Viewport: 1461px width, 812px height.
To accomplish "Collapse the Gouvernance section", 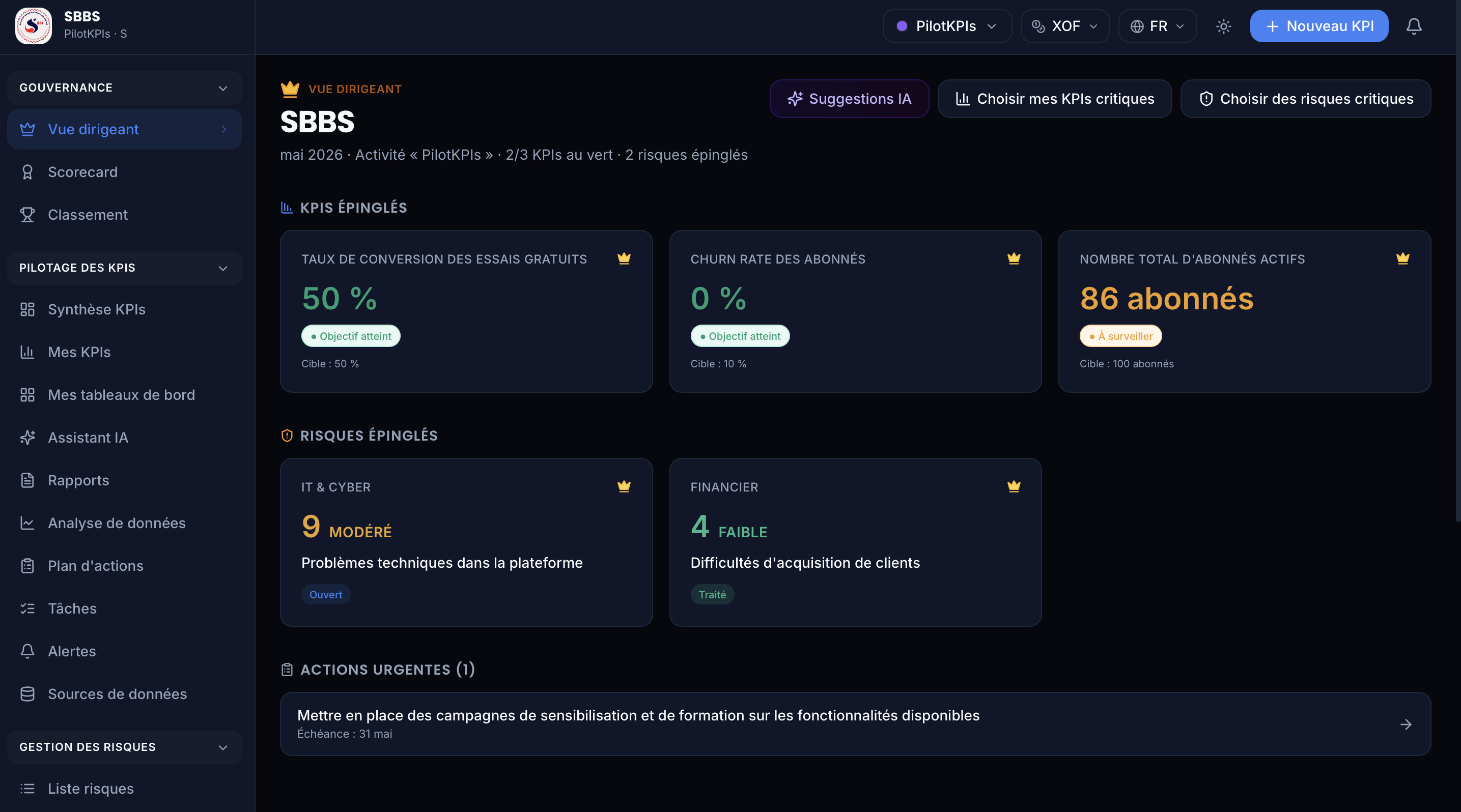I will pos(125,88).
